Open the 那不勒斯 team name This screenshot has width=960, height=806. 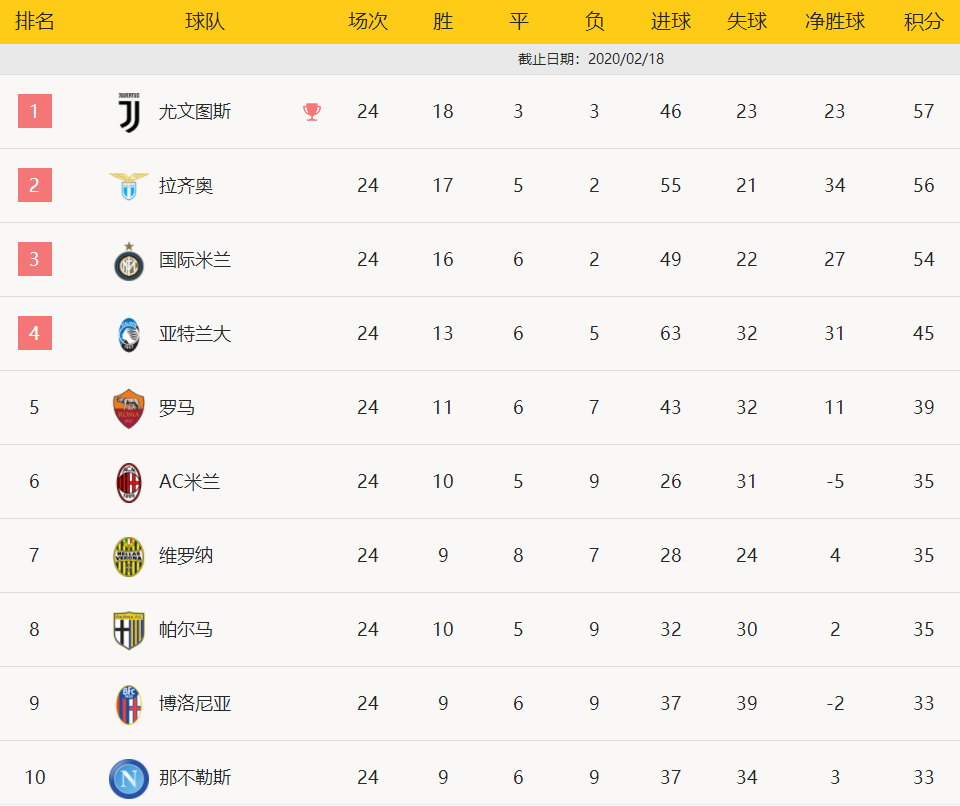[x=195, y=777]
